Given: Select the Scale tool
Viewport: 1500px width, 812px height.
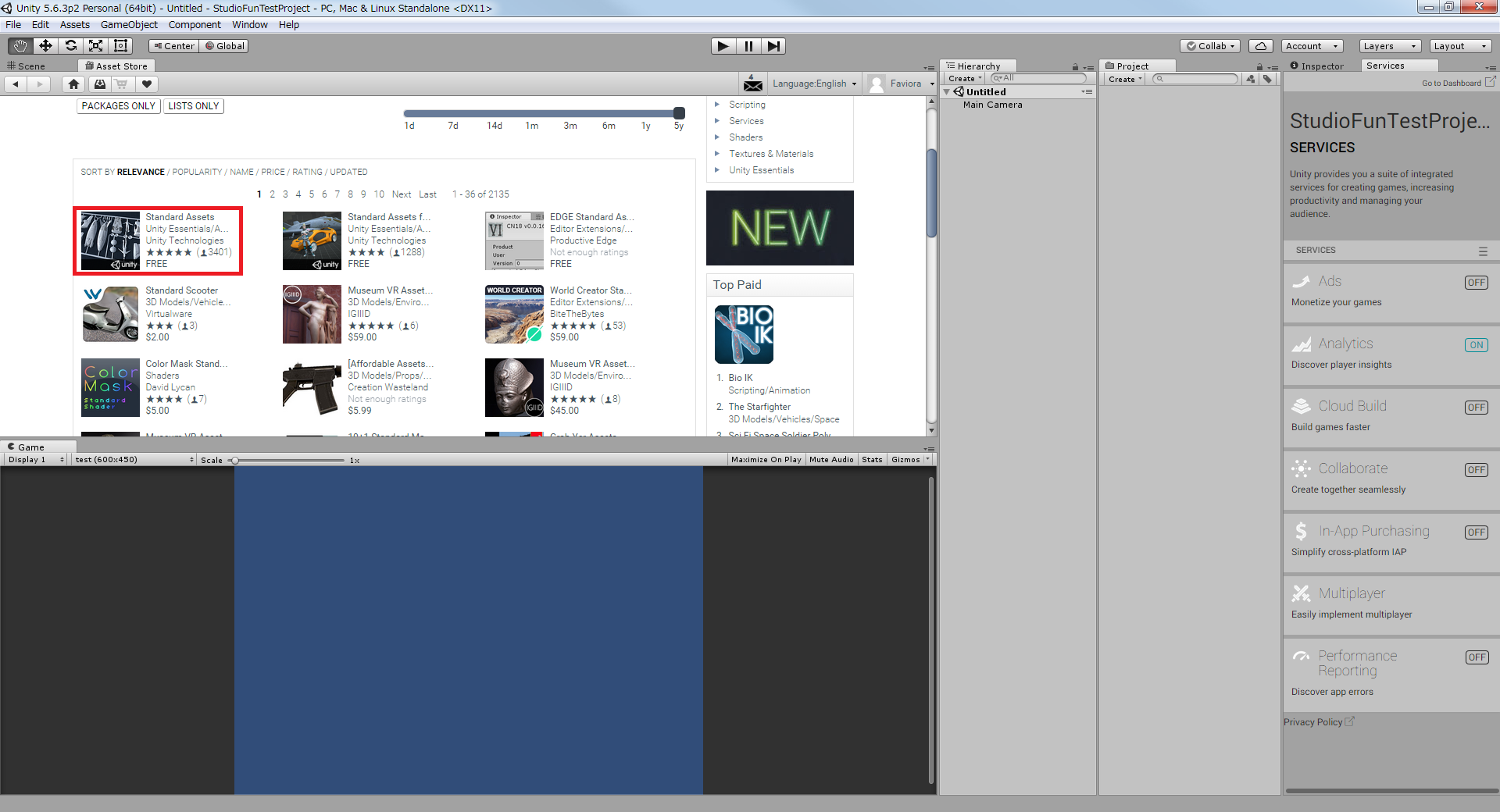Looking at the screenshot, I should click(x=95, y=46).
